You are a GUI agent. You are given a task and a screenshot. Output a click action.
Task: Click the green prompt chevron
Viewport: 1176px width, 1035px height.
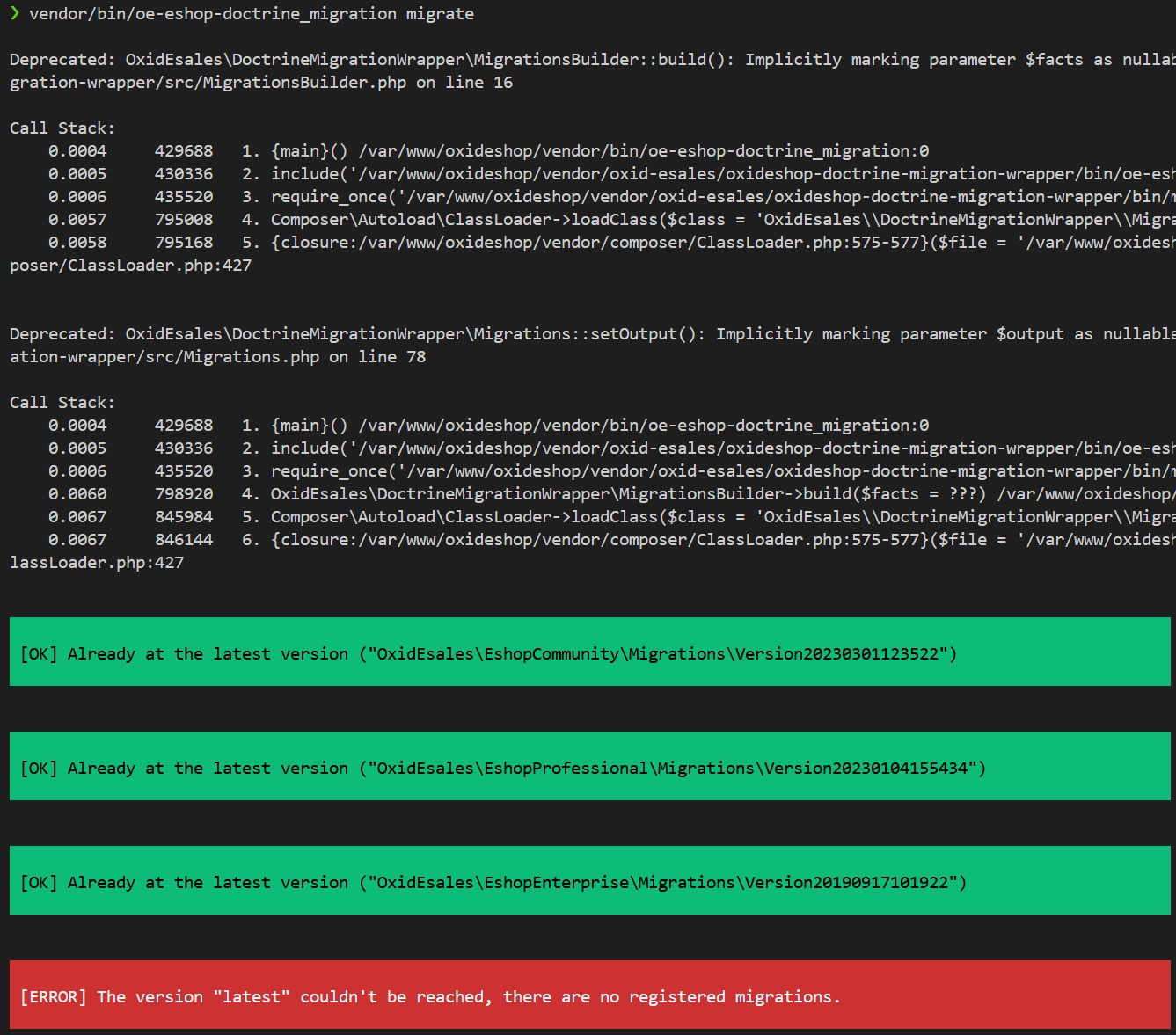15,13
